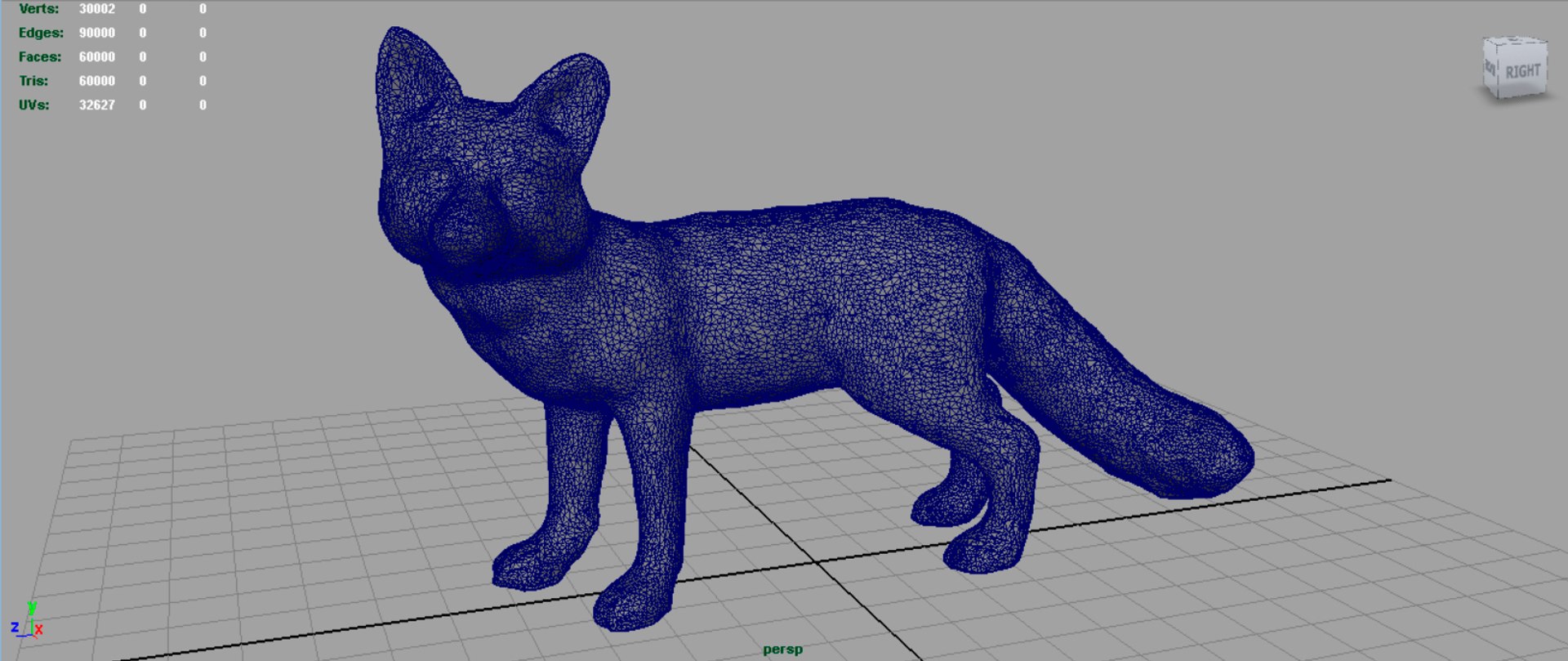Click the Edges: heads-up label

tap(41, 33)
